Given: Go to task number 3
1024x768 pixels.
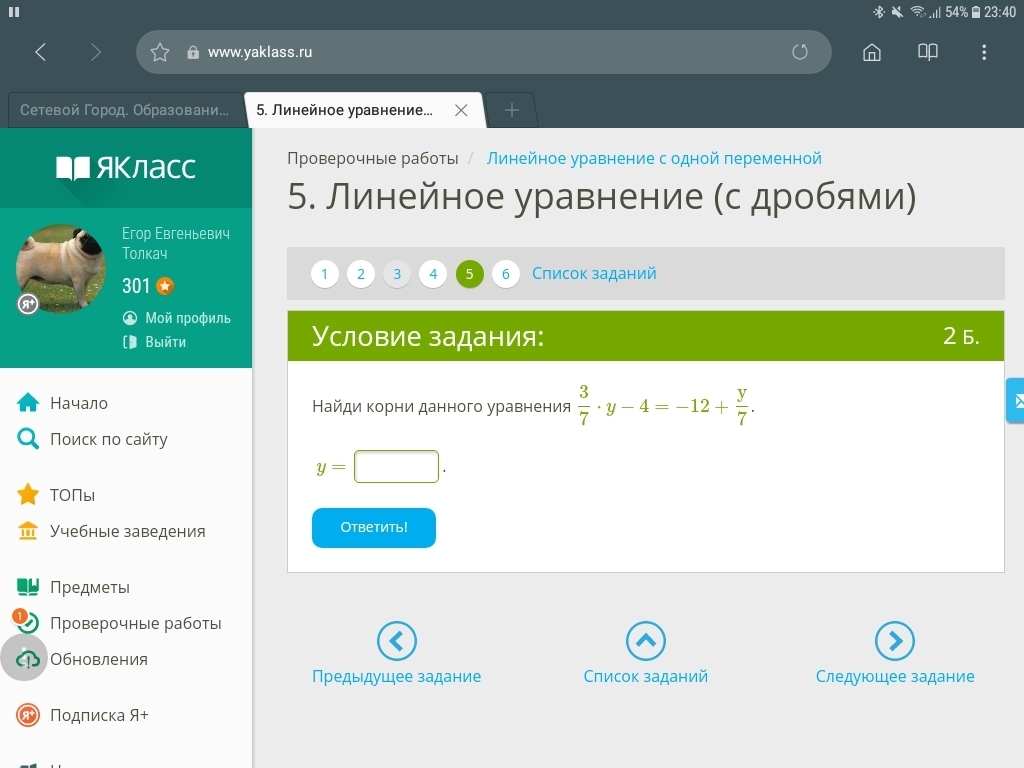Looking at the screenshot, I should [396, 274].
